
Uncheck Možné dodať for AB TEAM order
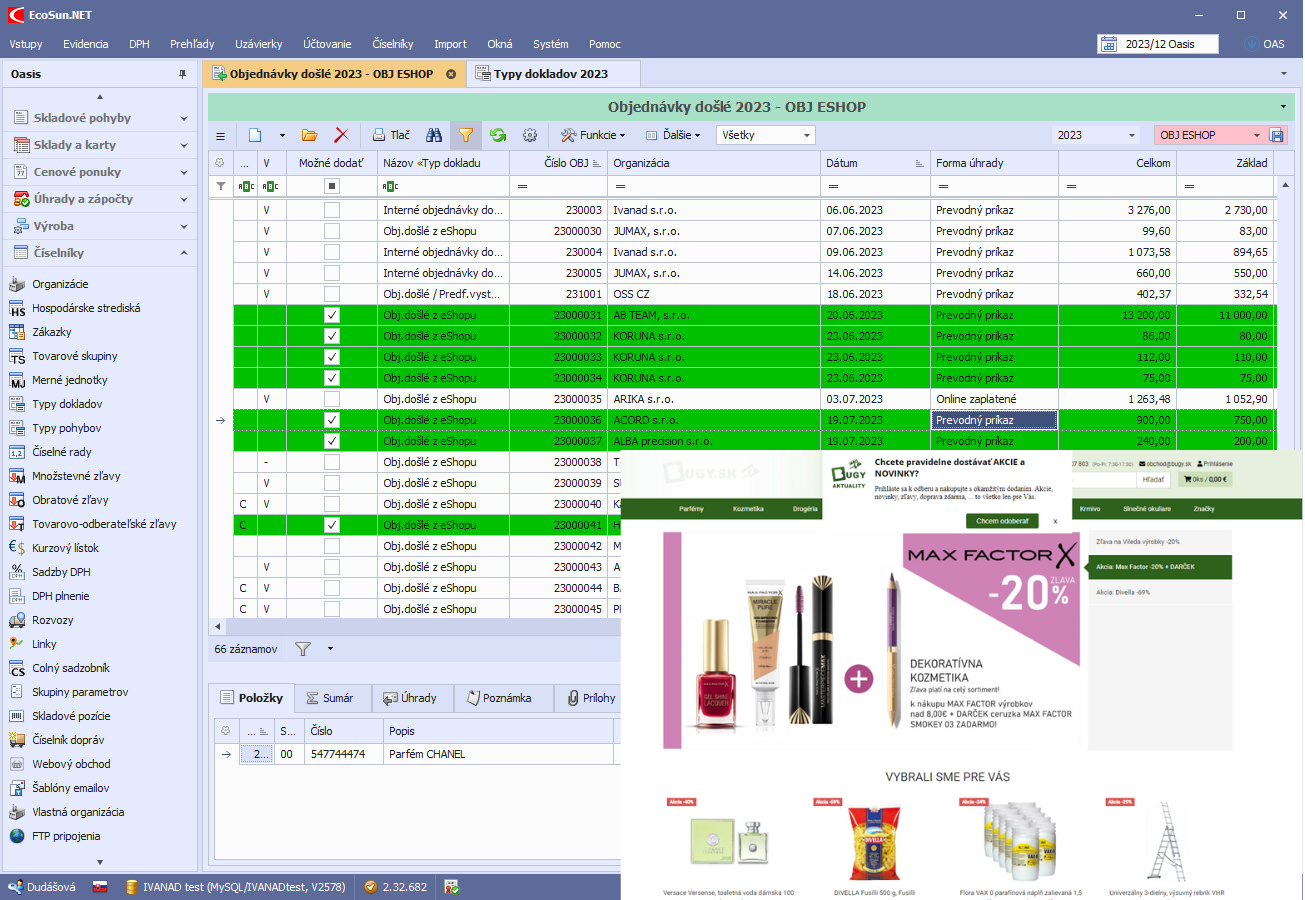pyautogui.click(x=332, y=315)
